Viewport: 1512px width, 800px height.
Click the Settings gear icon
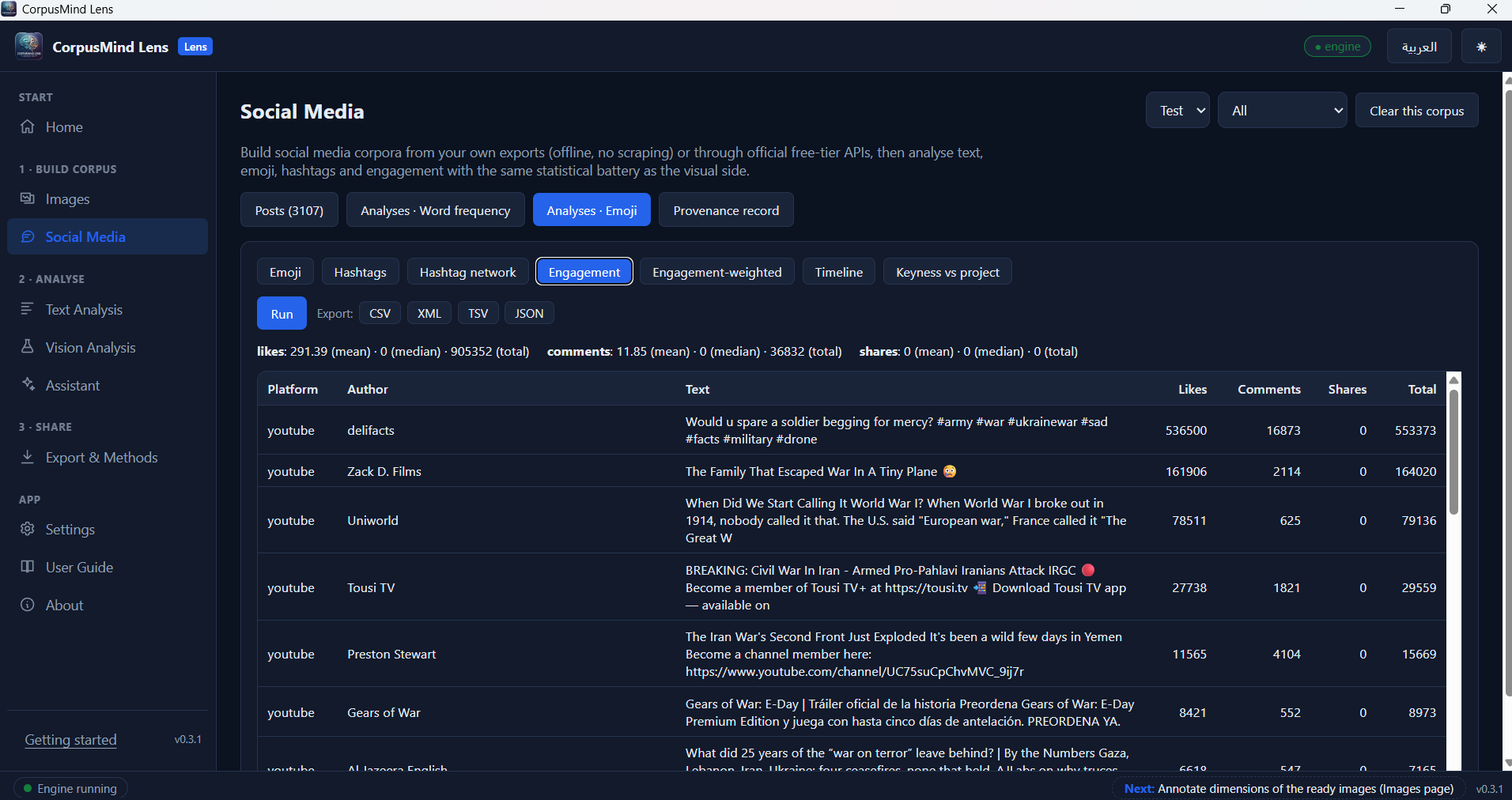[28, 529]
